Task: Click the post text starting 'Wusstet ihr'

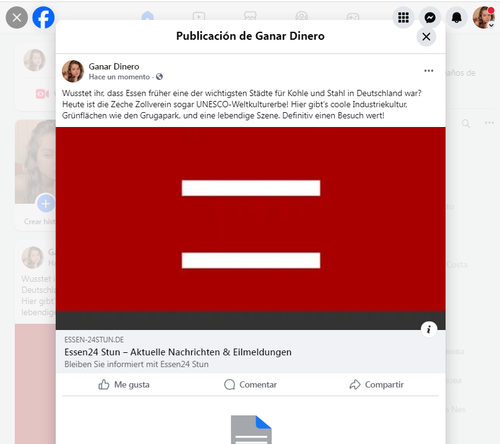Action: click(x=242, y=104)
